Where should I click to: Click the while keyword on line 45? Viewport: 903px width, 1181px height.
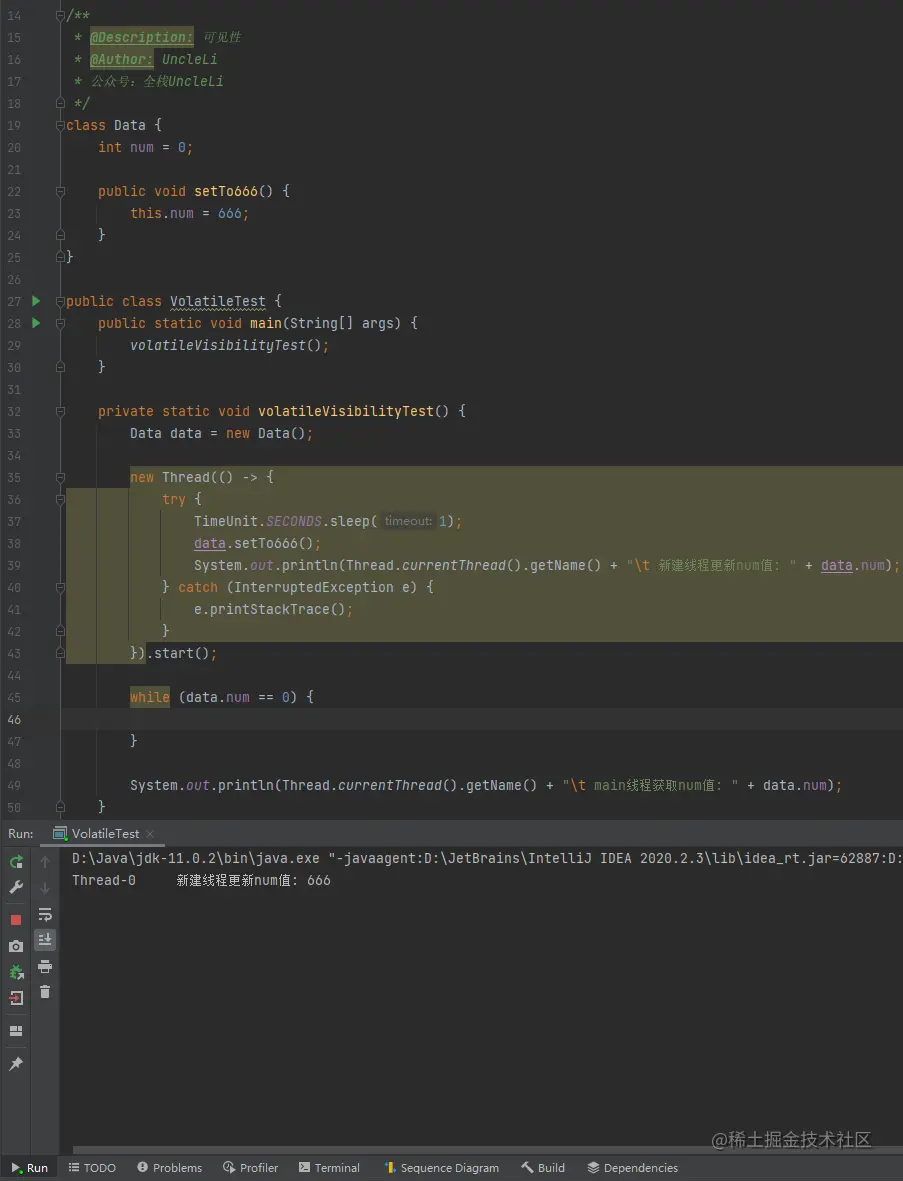(x=150, y=697)
